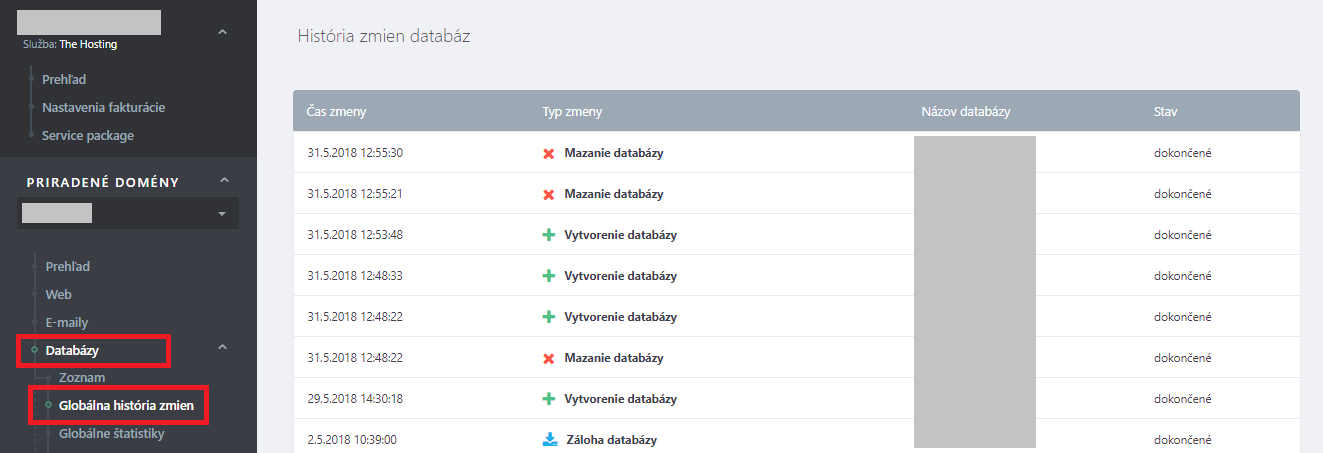The width and height of the screenshot is (1323, 453).
Task: Collapse the The Hosting service section
Action: (x=223, y=33)
